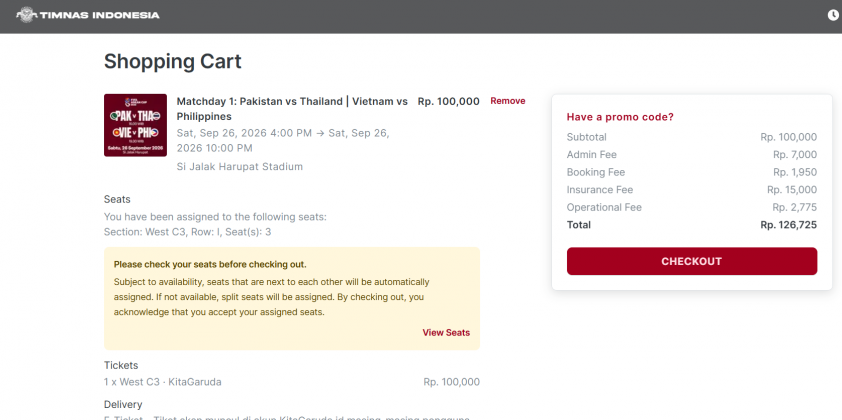Click the event date and time text

tap(283, 140)
